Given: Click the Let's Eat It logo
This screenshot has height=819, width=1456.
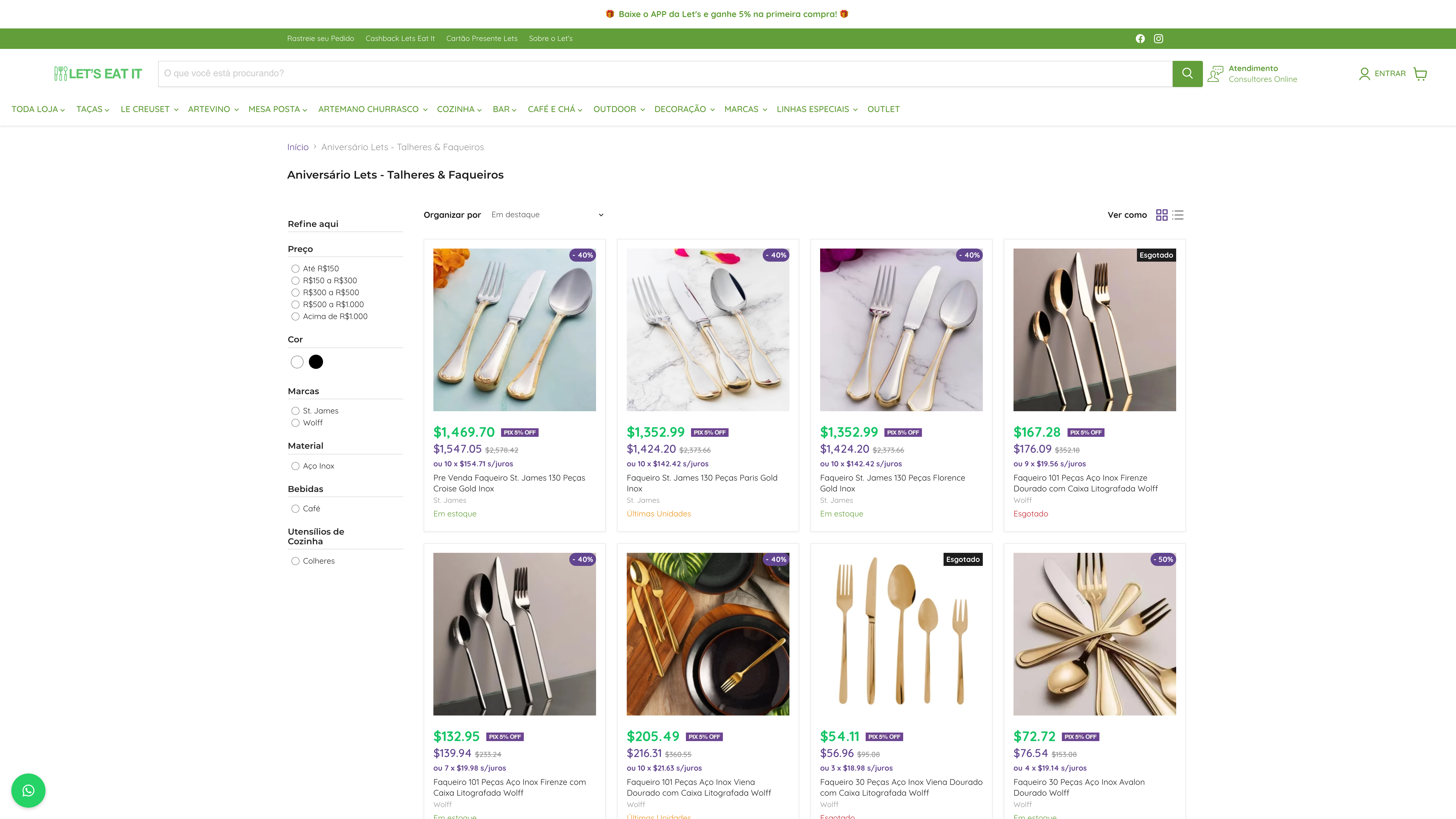Looking at the screenshot, I should [98, 73].
